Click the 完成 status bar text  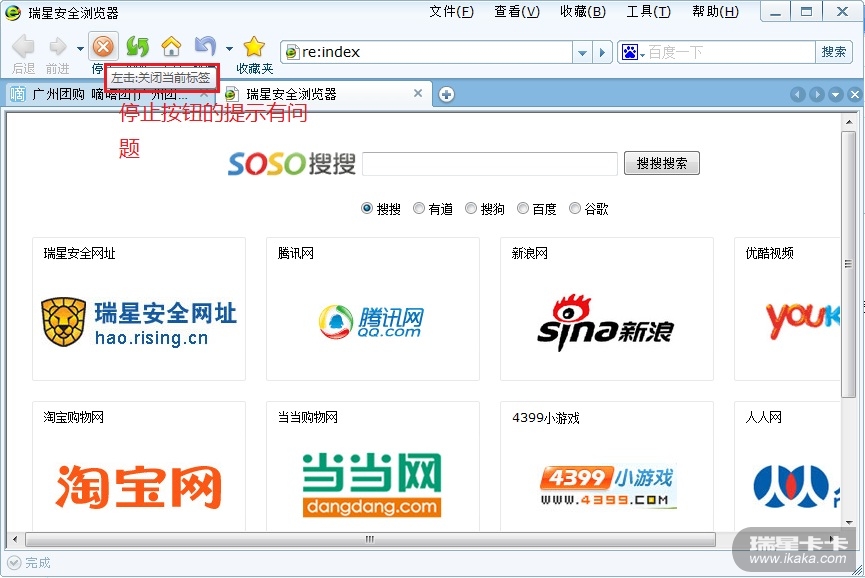click(38, 563)
